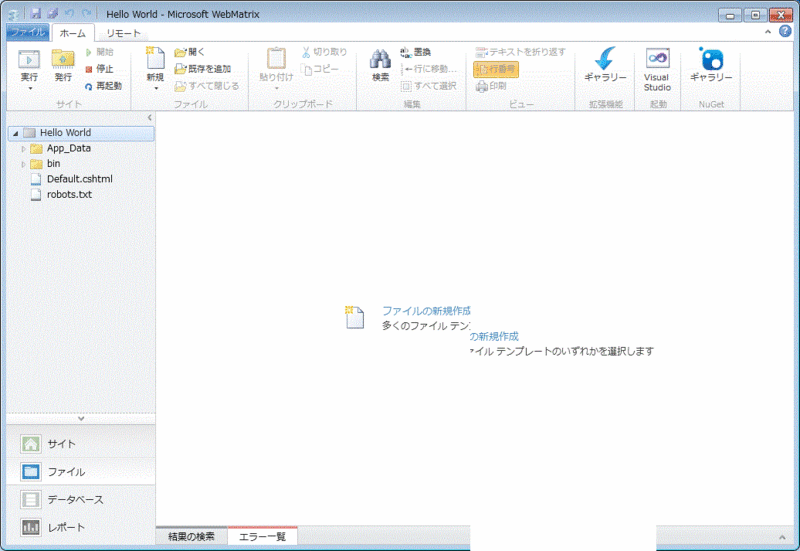The width and height of the screenshot is (800, 551).
Task: Open the NuGet ギャラリー icon
Action: click(x=711, y=59)
